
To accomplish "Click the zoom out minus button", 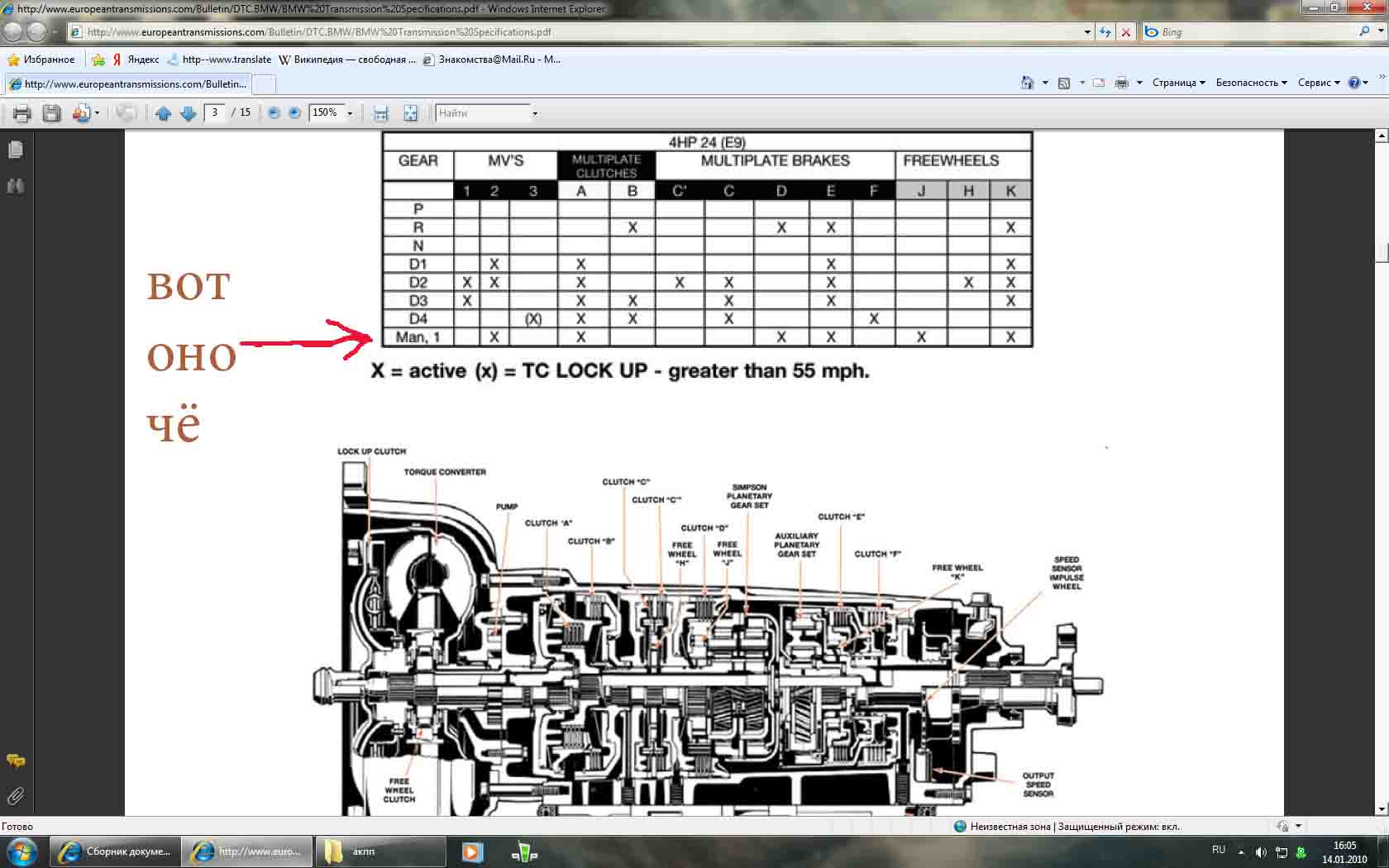I will point(274,113).
